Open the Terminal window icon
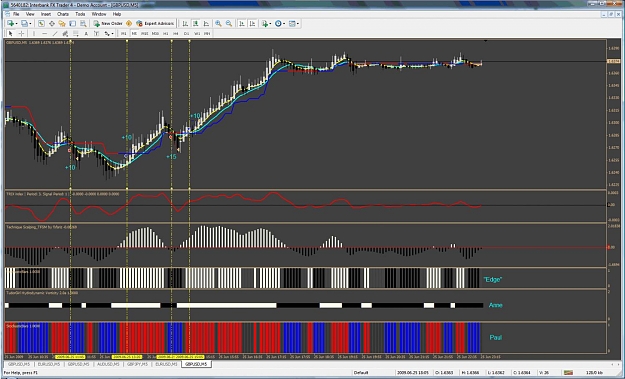This screenshot has height=379, width=625. [x=72, y=24]
